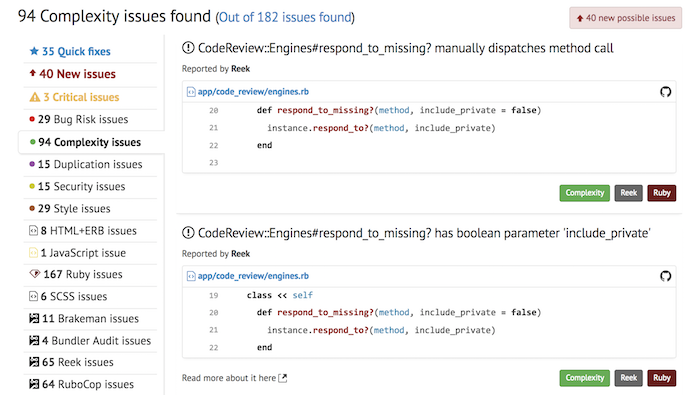Viewport: 700px width, 395px height.
Task: Click Brakeman issues engine icon
Action: 34,318
